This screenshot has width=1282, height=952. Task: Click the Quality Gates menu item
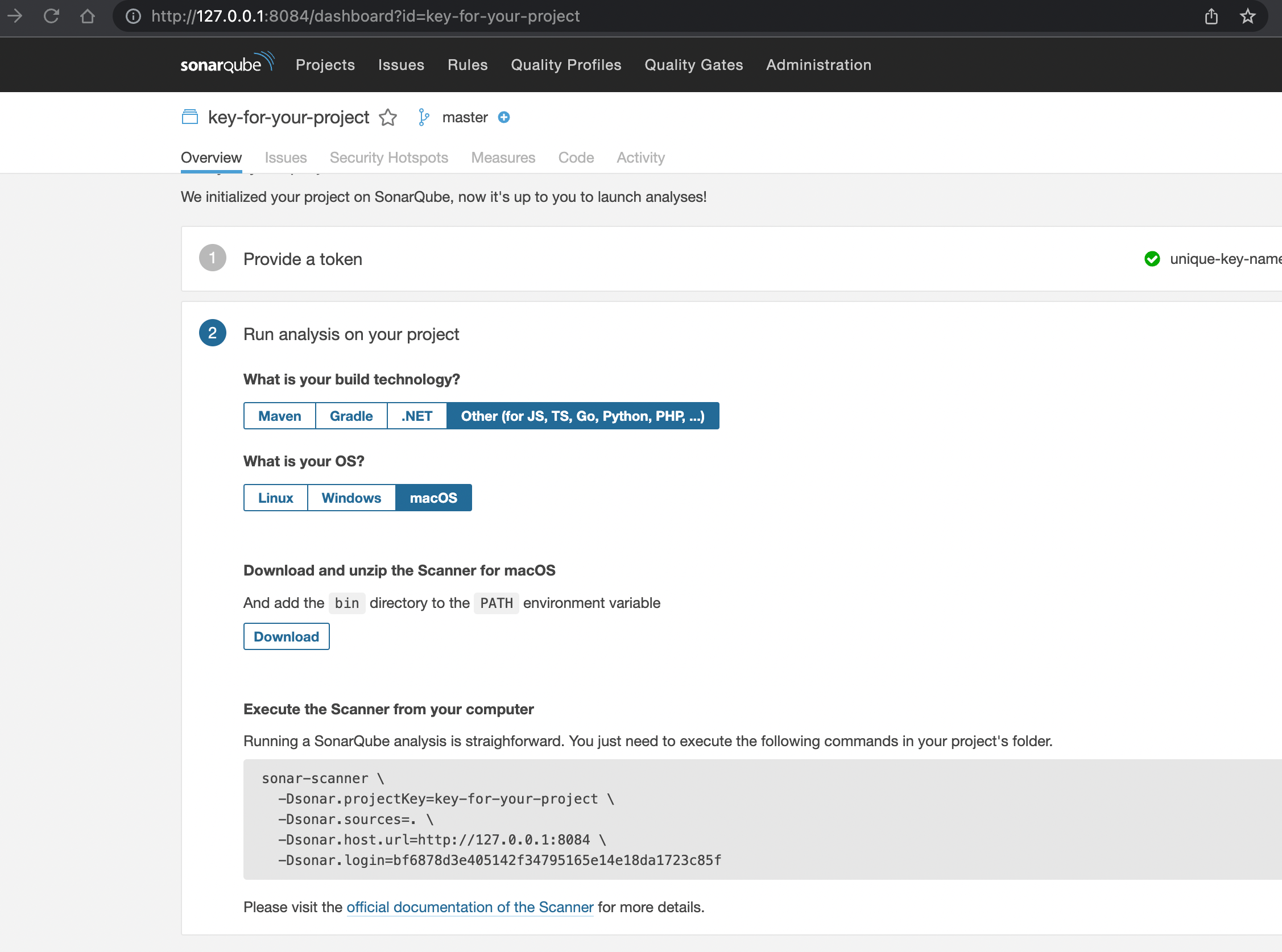coord(693,65)
